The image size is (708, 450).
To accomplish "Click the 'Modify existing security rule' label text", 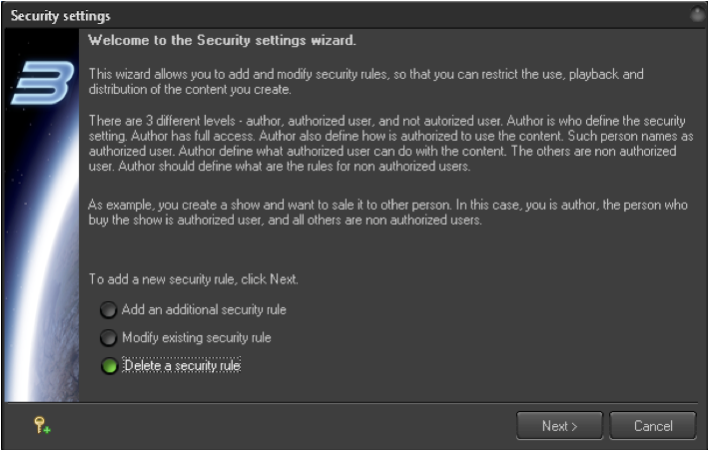I will pos(196,338).
